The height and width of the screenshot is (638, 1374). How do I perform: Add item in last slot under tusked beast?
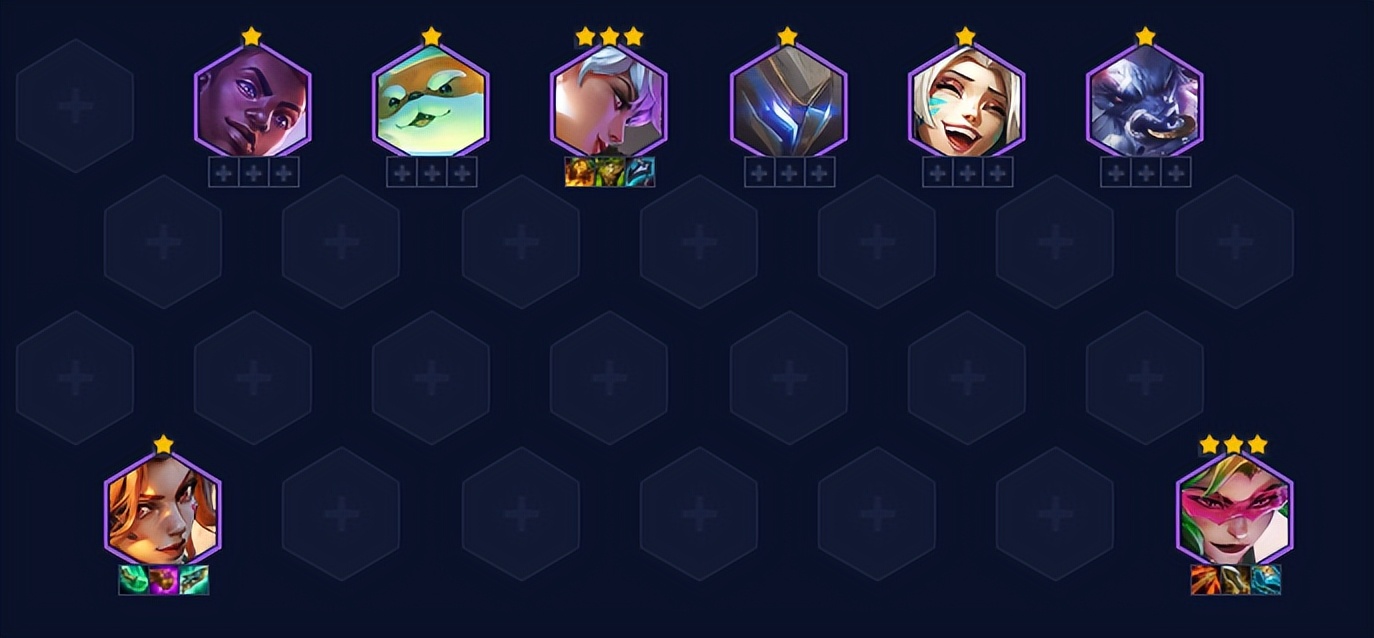[1176, 172]
